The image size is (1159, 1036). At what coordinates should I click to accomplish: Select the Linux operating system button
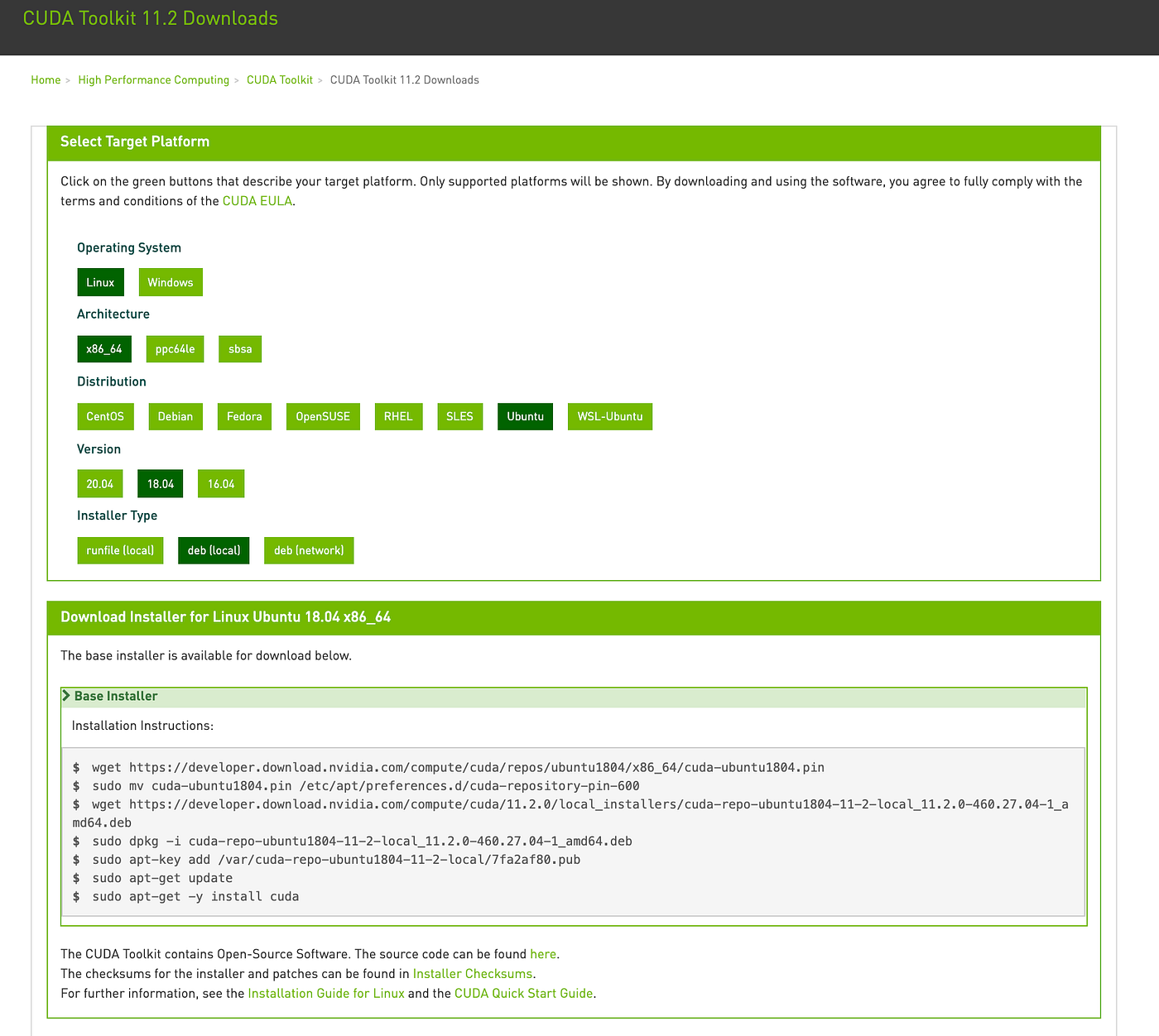coord(100,281)
